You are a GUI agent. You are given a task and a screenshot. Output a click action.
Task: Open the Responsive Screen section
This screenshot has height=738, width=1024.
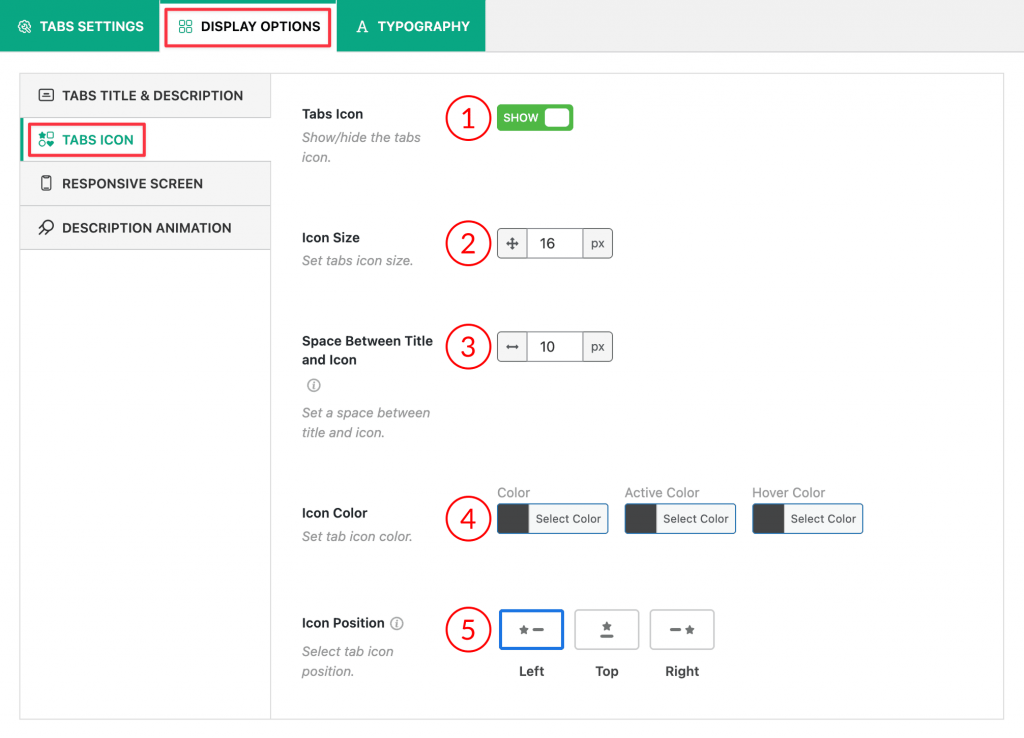click(145, 184)
